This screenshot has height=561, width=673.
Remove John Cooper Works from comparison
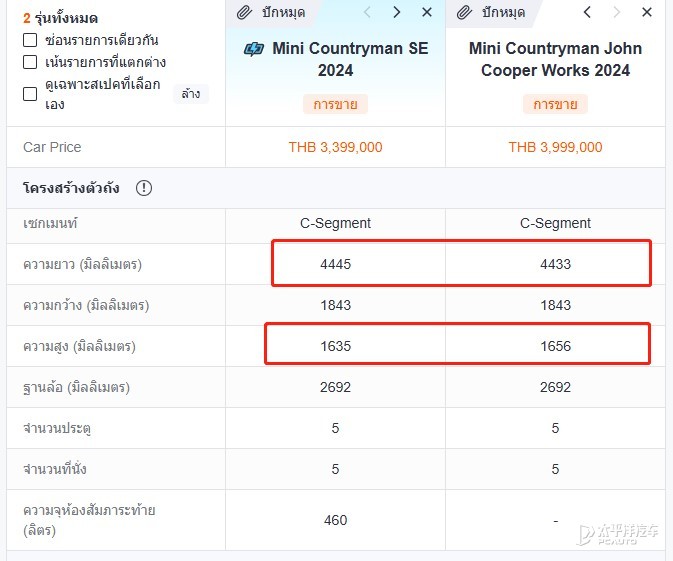647,12
